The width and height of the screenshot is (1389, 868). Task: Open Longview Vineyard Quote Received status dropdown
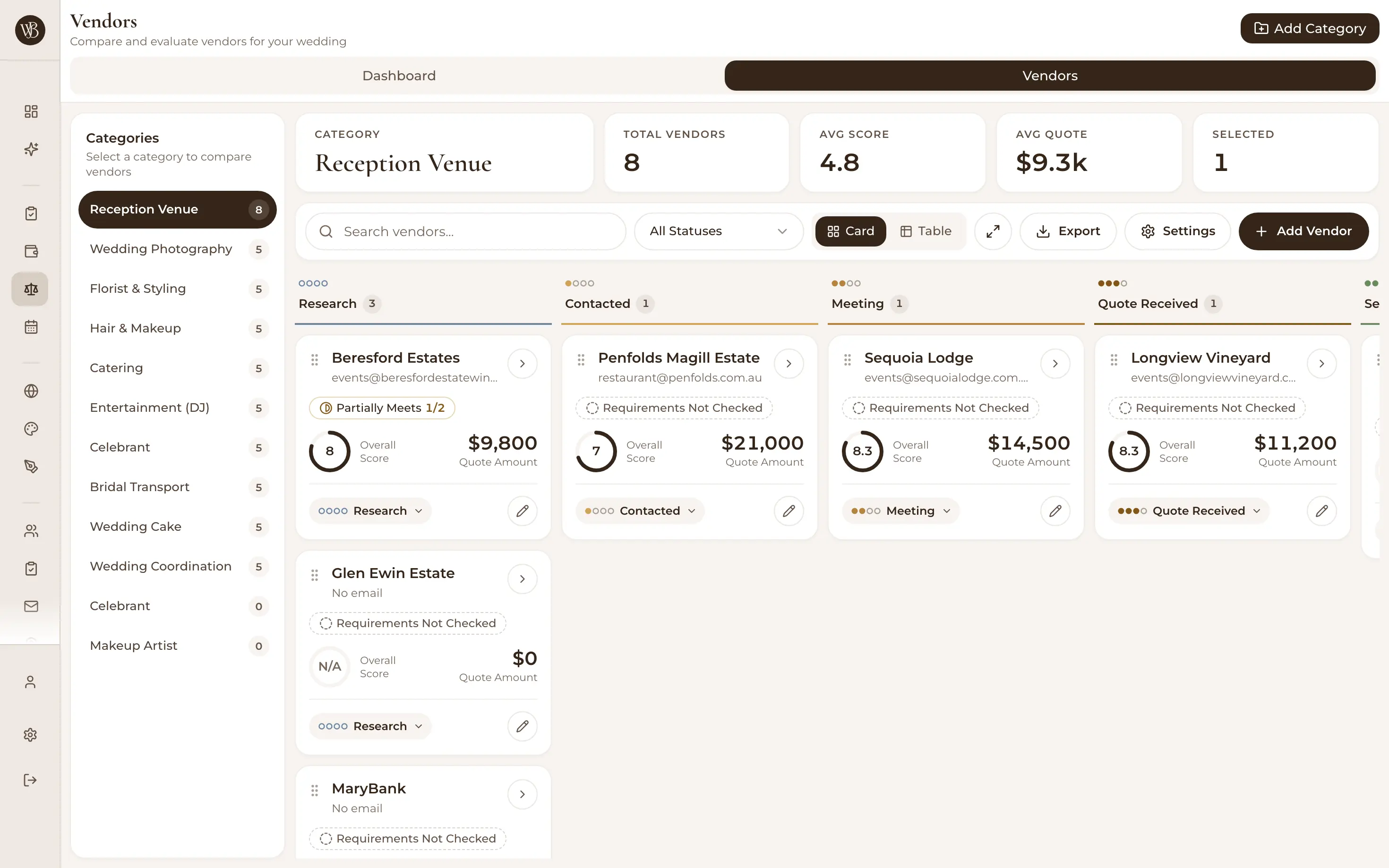pos(1189,511)
